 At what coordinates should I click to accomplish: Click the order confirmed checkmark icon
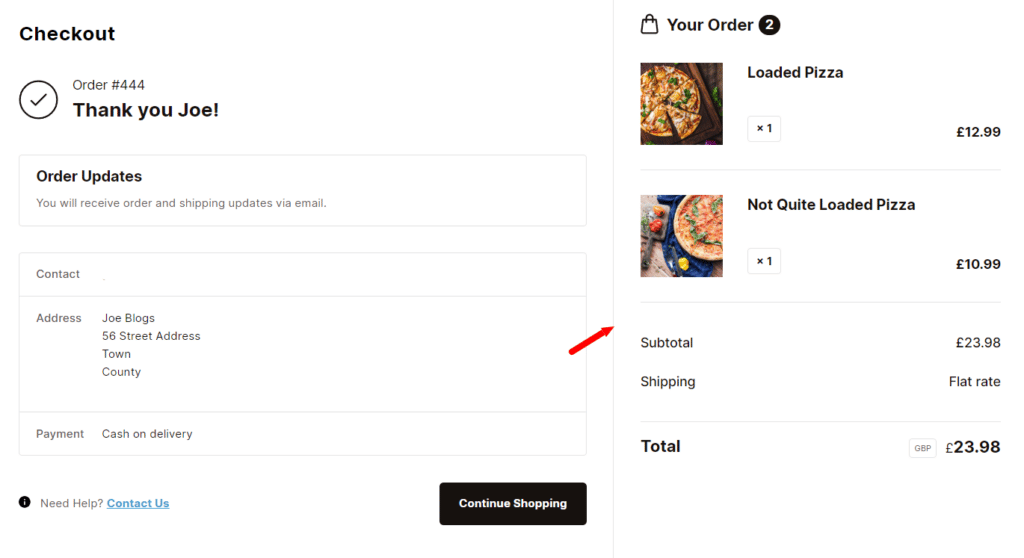[38, 99]
